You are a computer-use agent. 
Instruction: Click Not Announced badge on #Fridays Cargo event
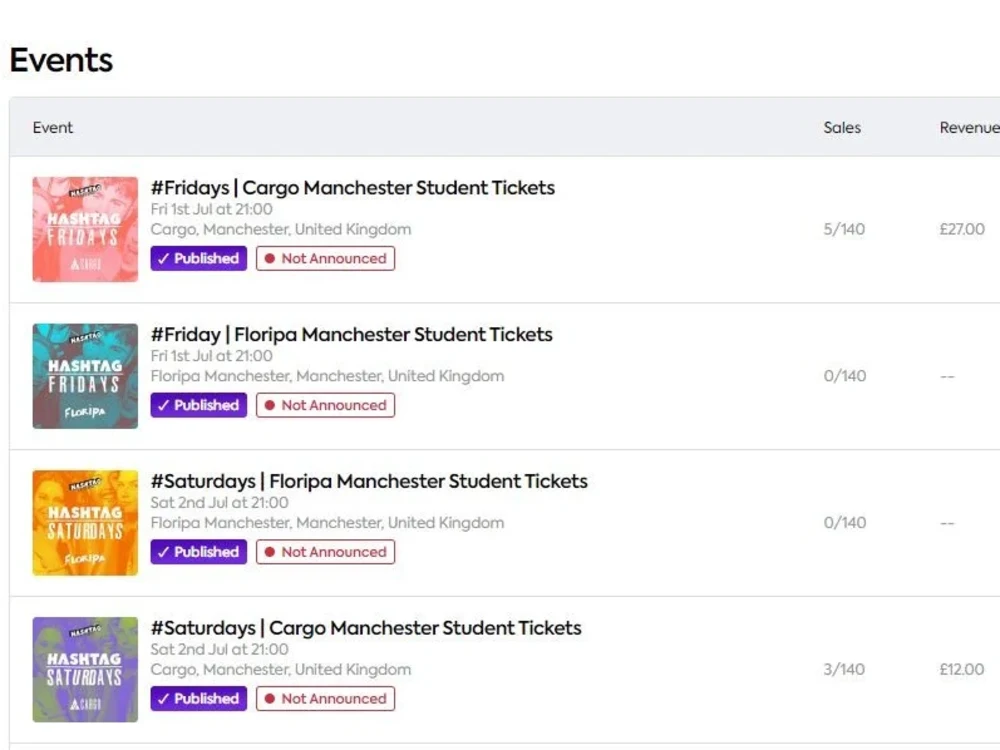325,258
